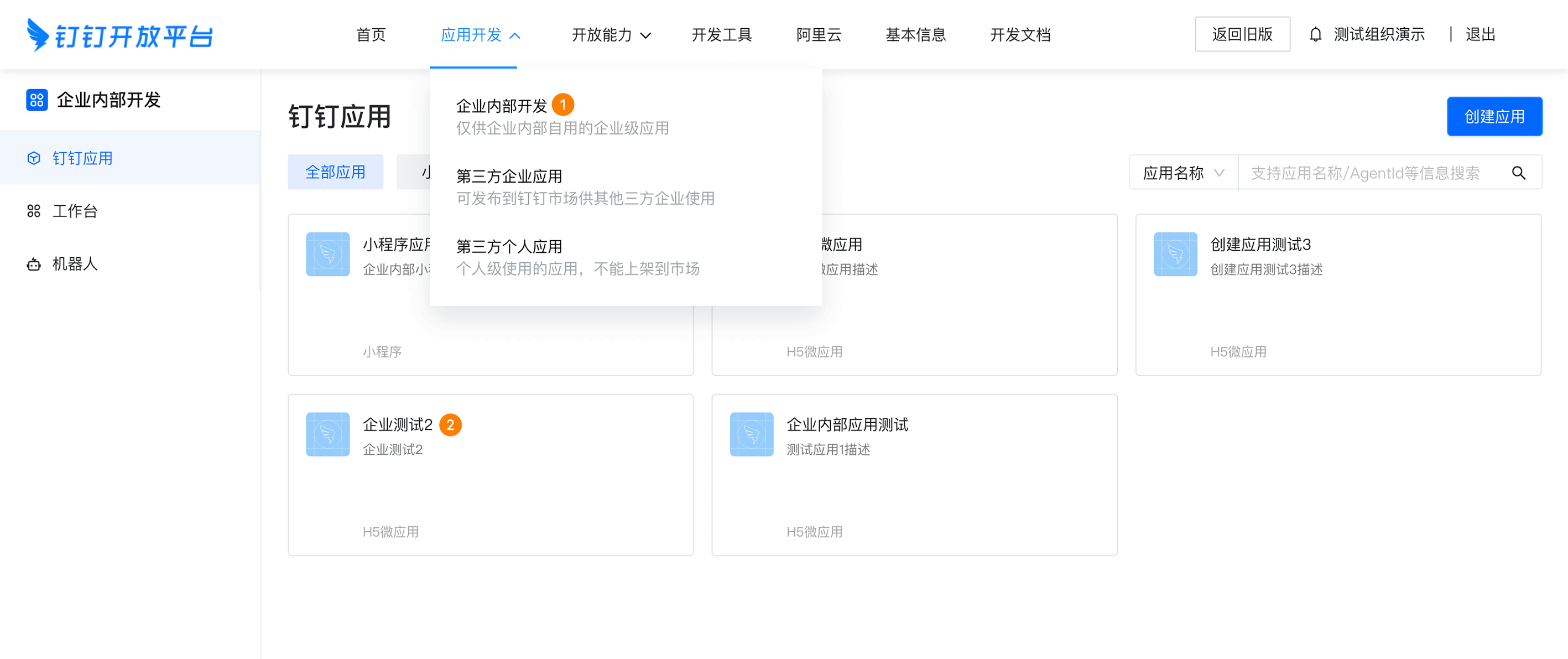The image size is (1568, 659).
Task: Click the 创建应用 button
Action: (1494, 116)
